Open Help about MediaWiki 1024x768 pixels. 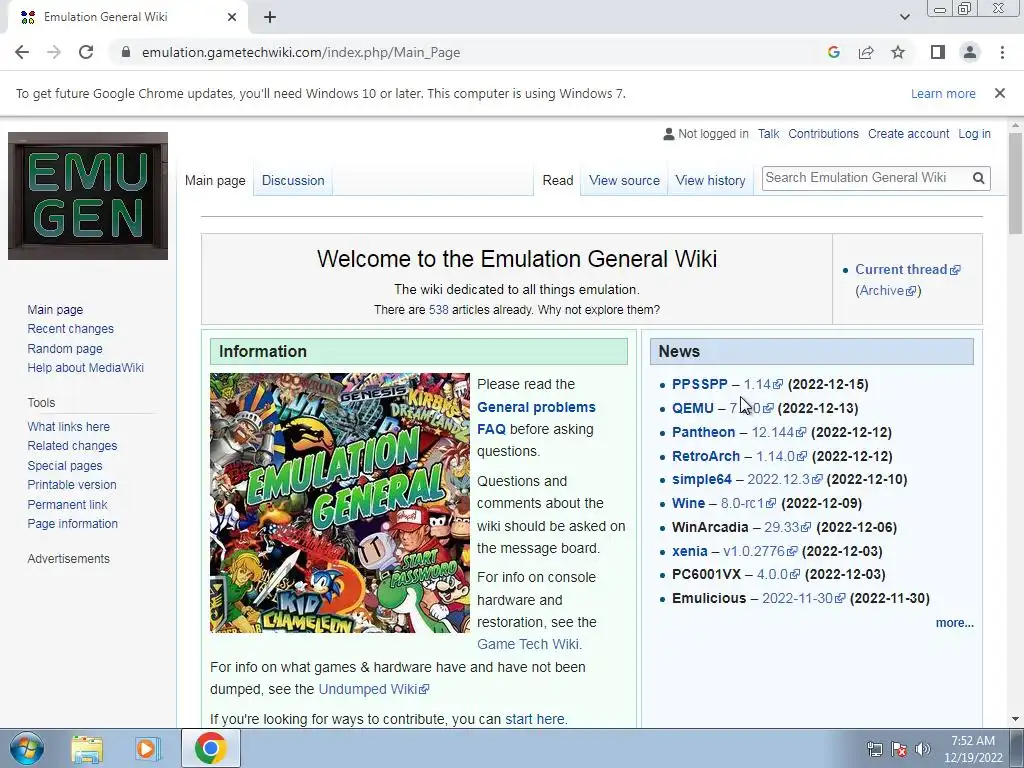coord(86,368)
